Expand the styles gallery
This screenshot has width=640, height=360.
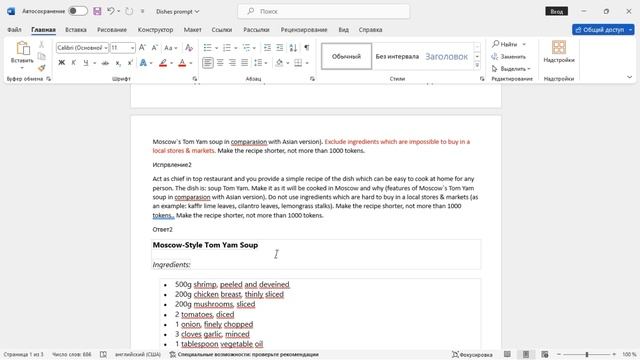tap(477, 65)
